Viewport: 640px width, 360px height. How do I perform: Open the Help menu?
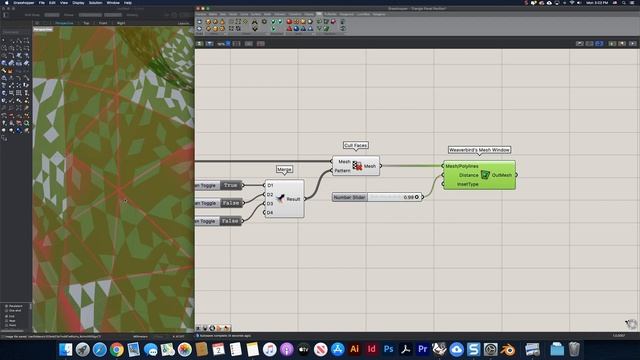click(128, 2)
